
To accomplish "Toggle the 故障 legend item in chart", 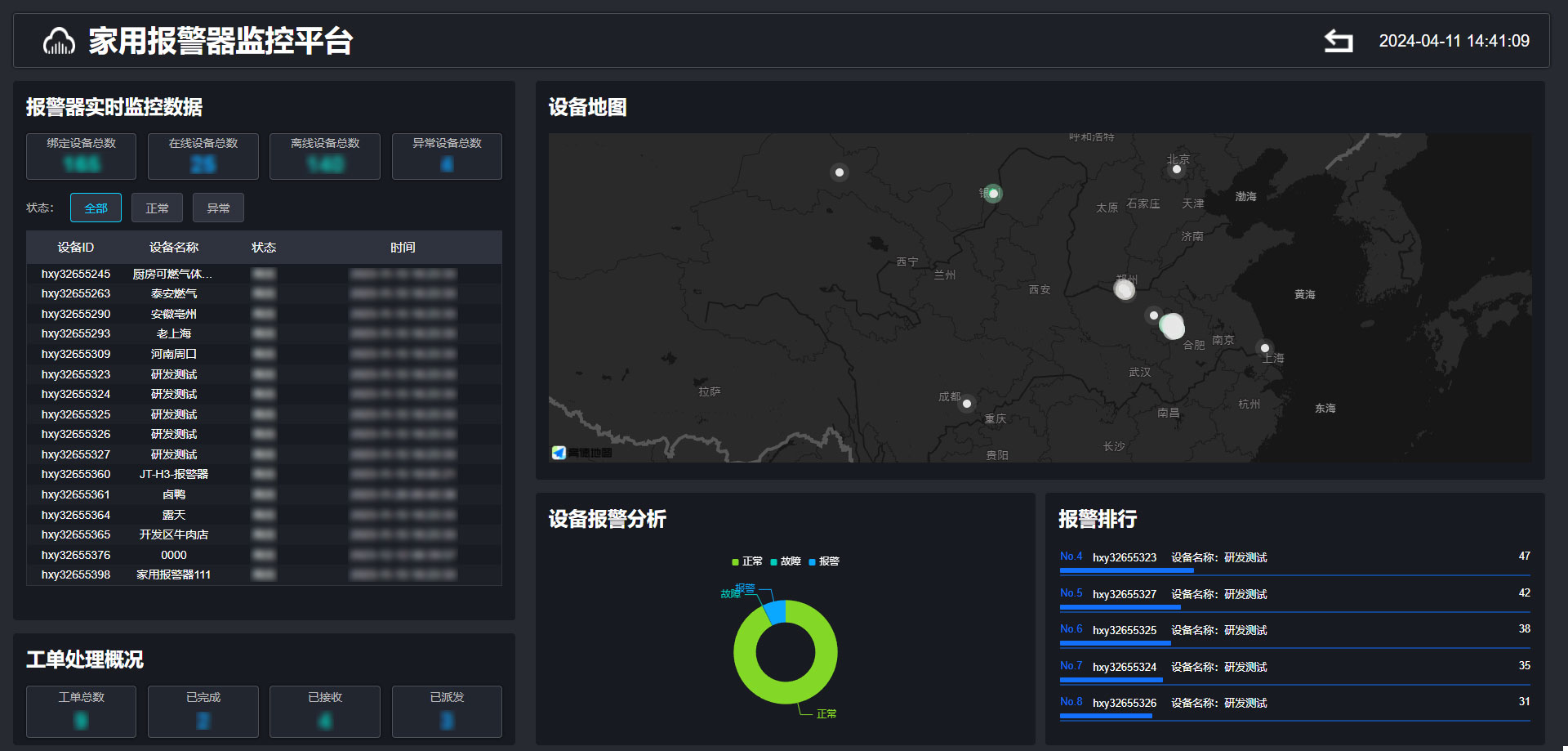I will point(785,561).
